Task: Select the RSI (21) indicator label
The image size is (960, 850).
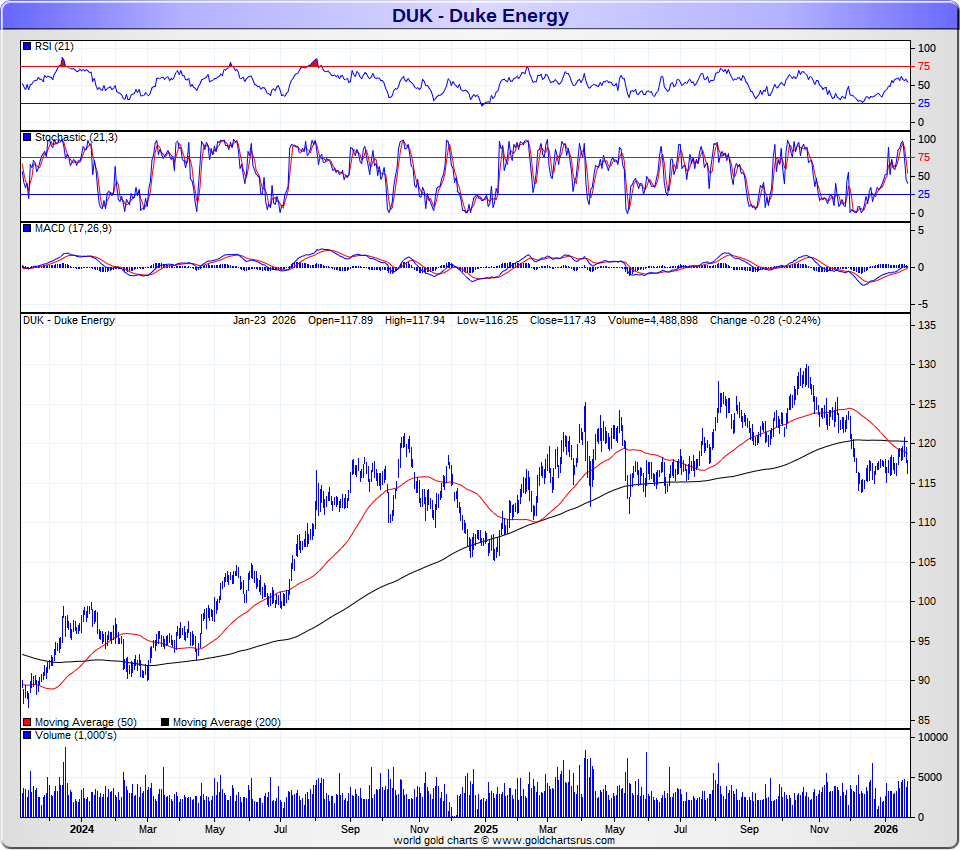Action: pyautogui.click(x=54, y=47)
